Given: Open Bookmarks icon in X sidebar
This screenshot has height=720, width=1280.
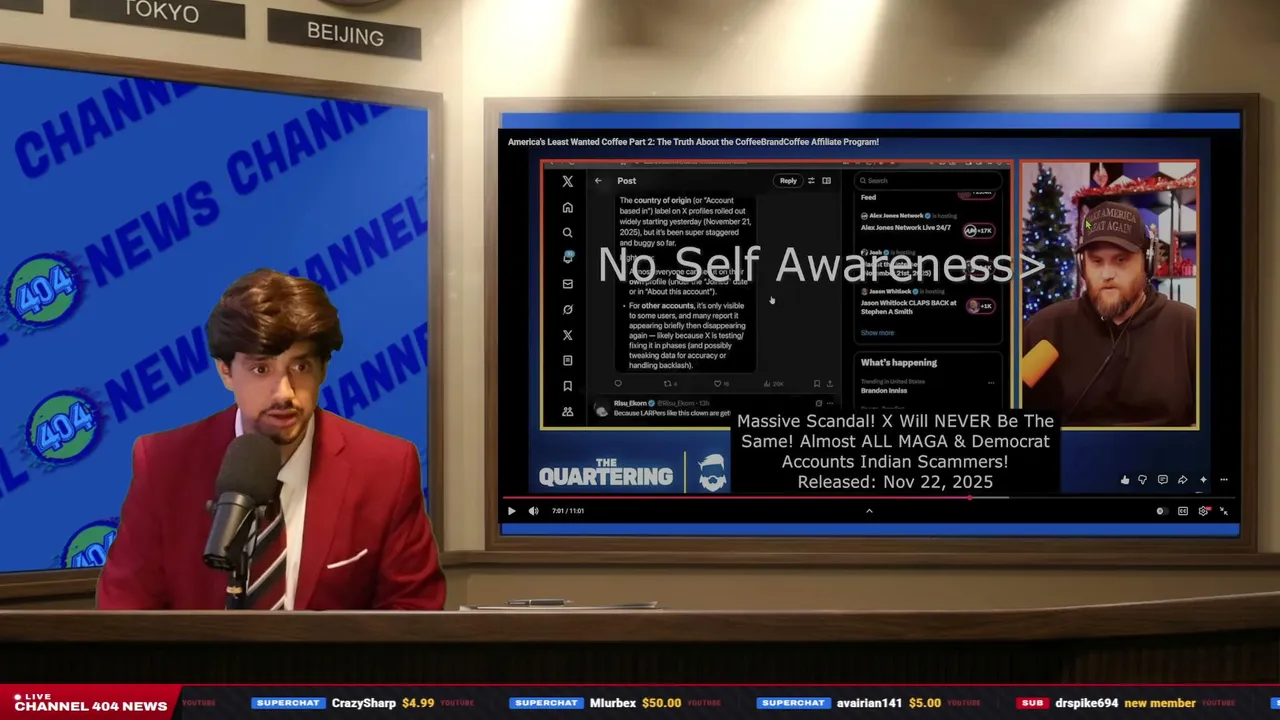Looking at the screenshot, I should [567, 386].
